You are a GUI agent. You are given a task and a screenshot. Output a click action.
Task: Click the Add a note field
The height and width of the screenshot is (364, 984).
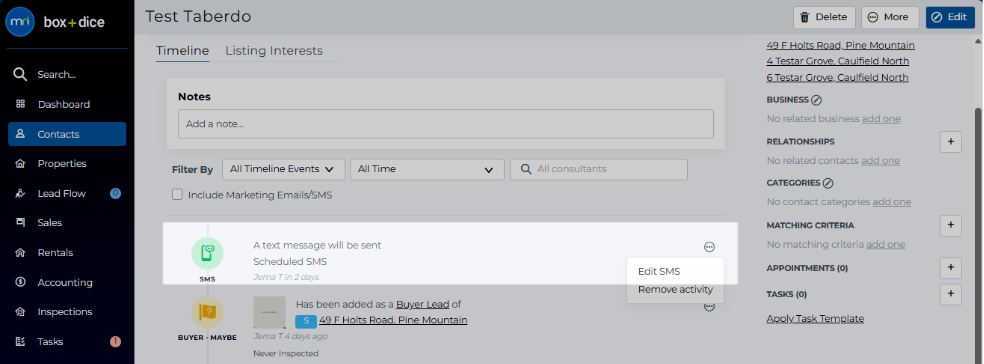coord(446,124)
